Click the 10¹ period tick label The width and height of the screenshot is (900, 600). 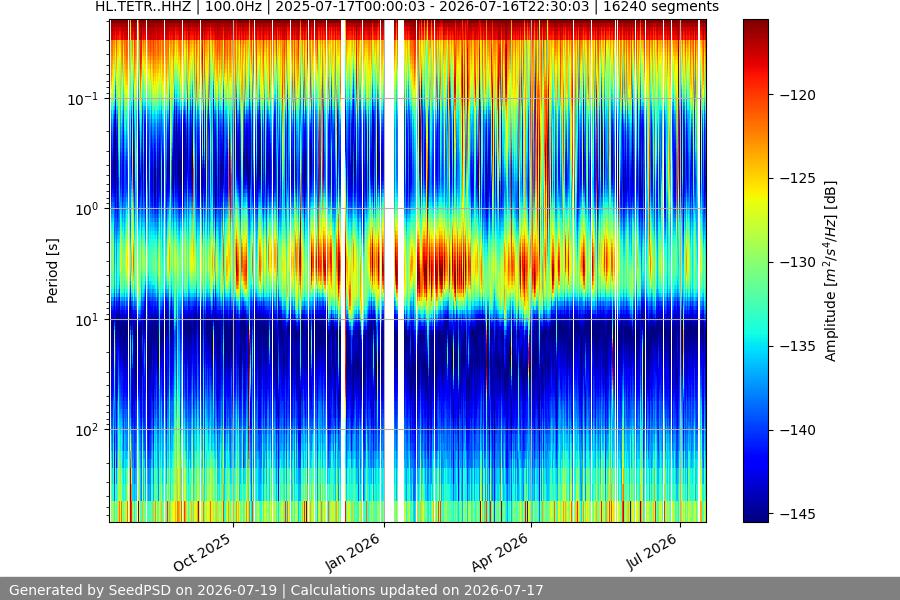(87, 320)
